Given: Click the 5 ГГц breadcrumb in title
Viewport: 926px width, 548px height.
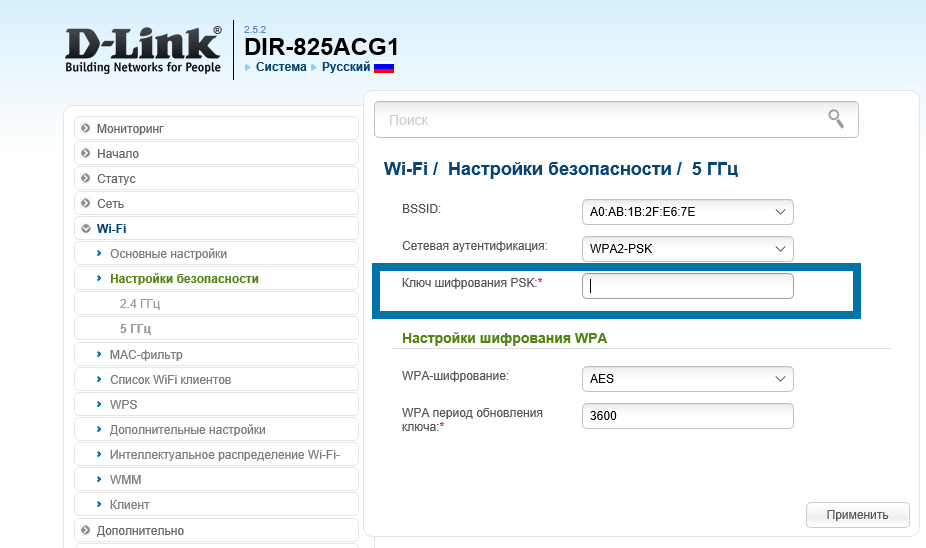Looking at the screenshot, I should [715, 169].
